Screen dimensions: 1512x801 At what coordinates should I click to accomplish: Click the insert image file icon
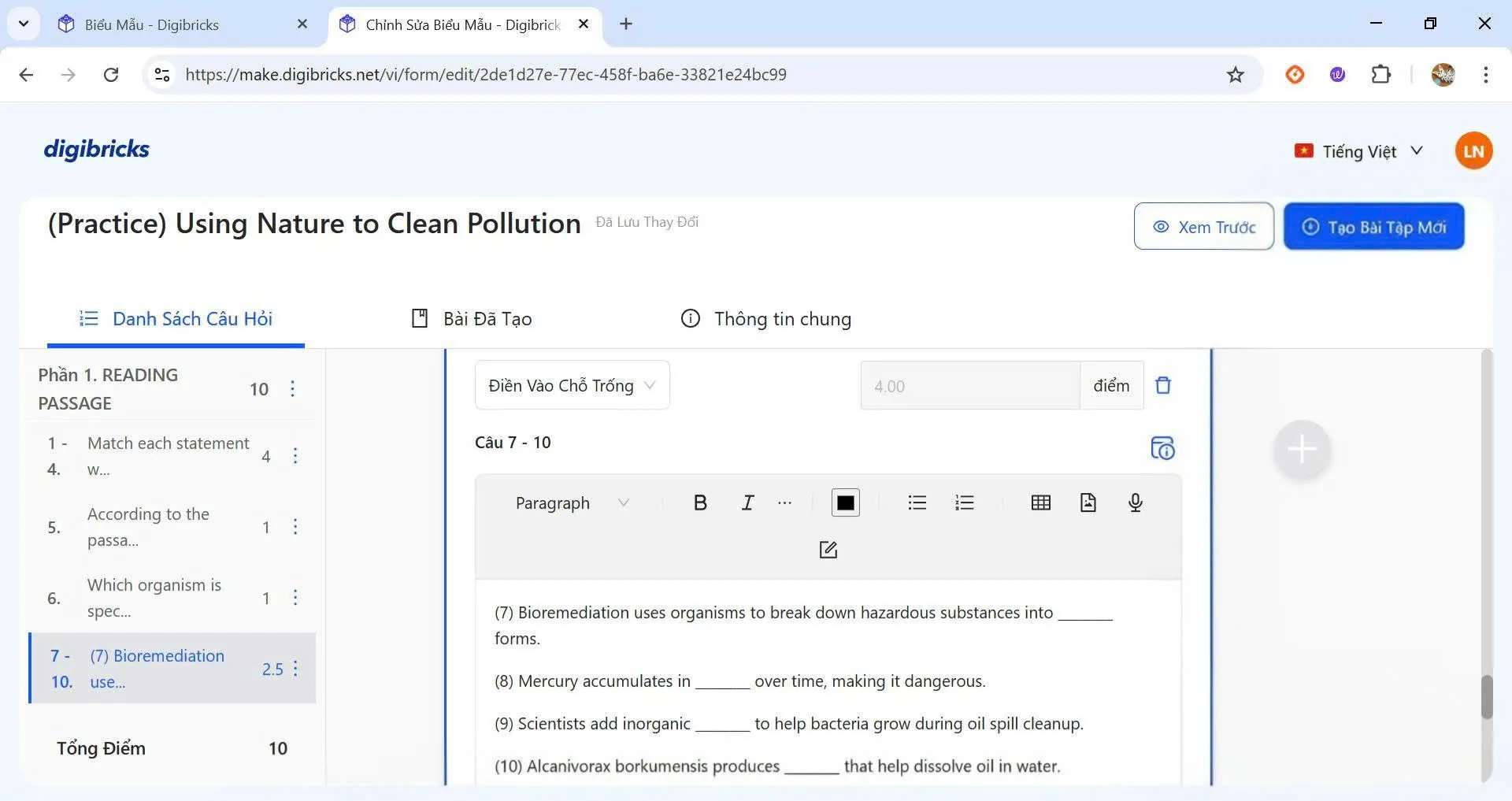coord(1088,502)
